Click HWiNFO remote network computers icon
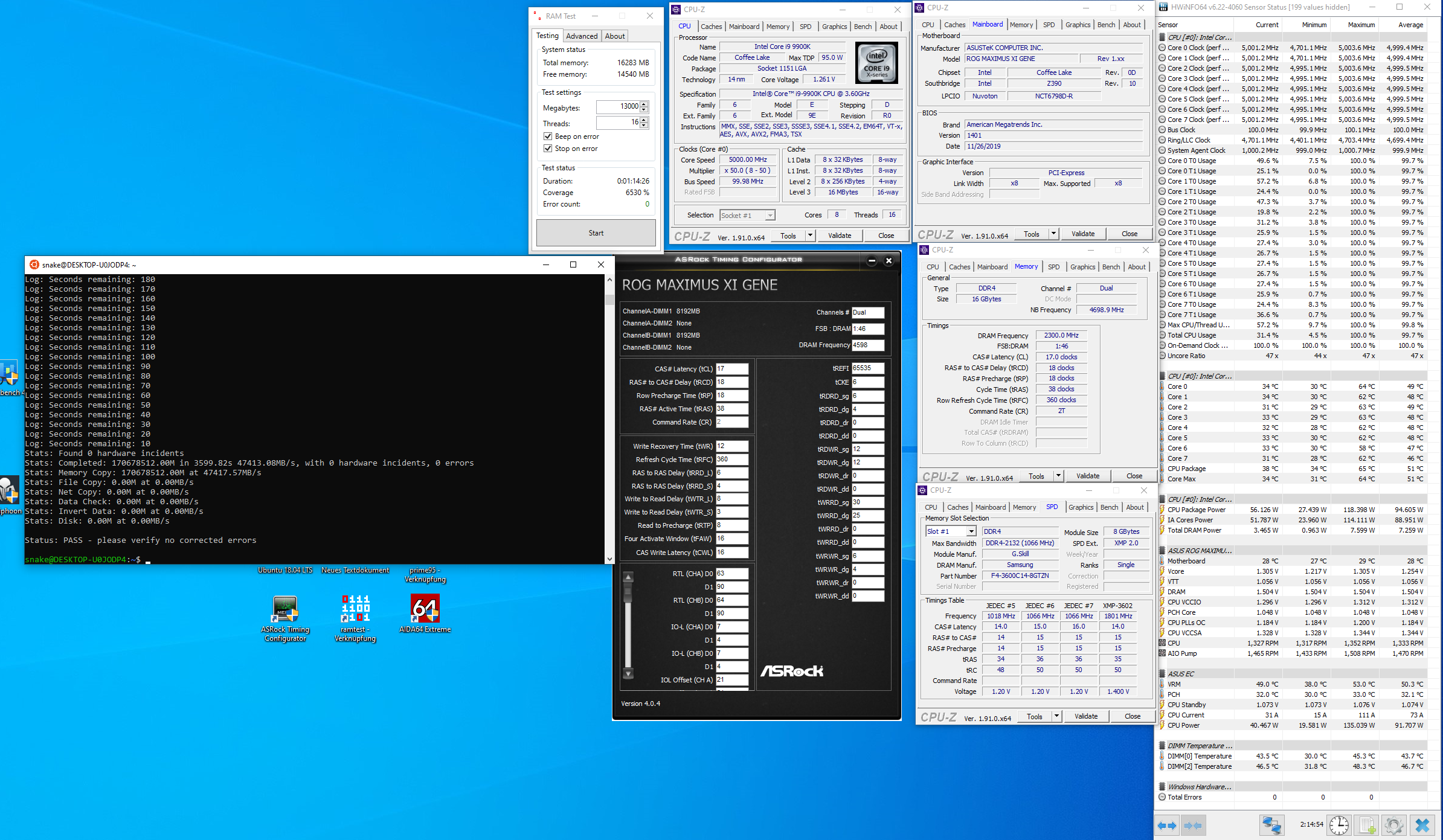 click(x=1271, y=825)
